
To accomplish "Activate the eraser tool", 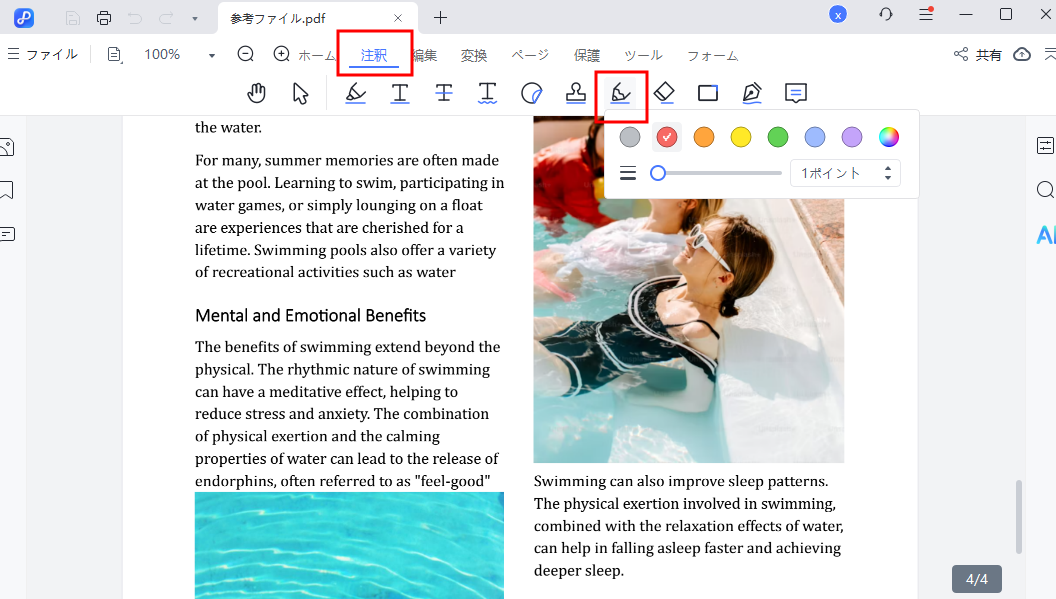I will tap(664, 93).
